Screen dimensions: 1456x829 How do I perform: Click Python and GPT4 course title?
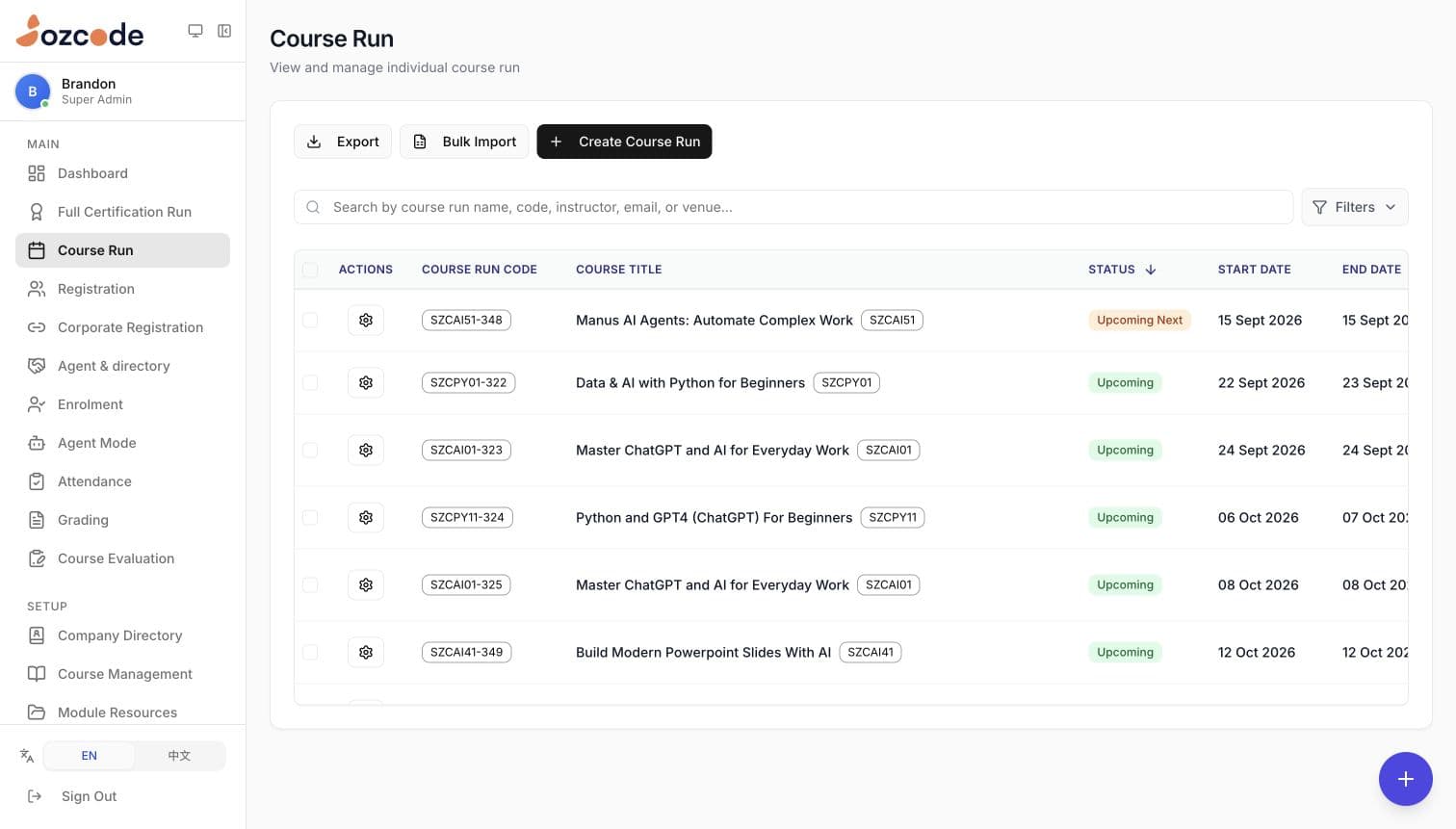[x=714, y=517]
